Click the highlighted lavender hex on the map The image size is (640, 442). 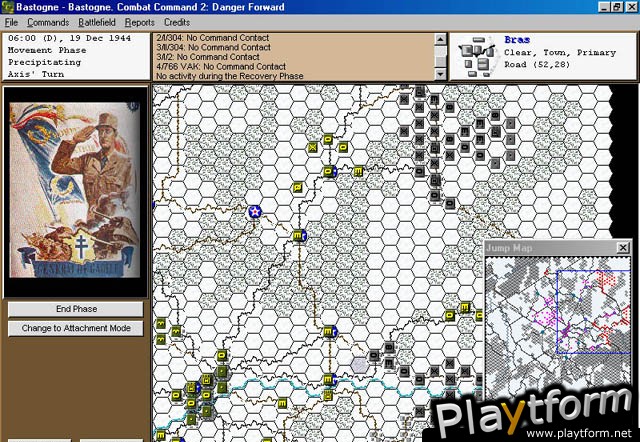click(x=360, y=364)
